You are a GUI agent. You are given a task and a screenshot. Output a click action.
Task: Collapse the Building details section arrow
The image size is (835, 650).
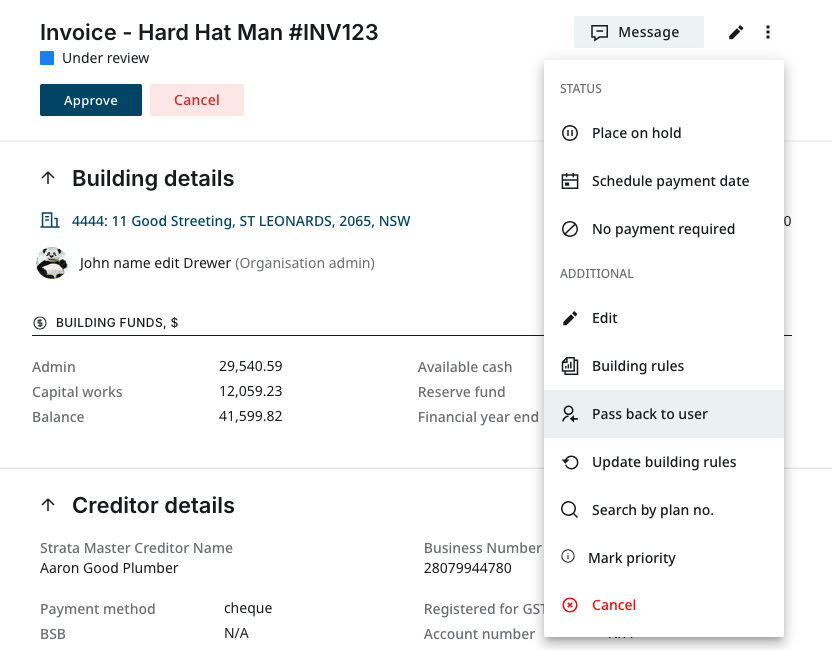[48, 179]
